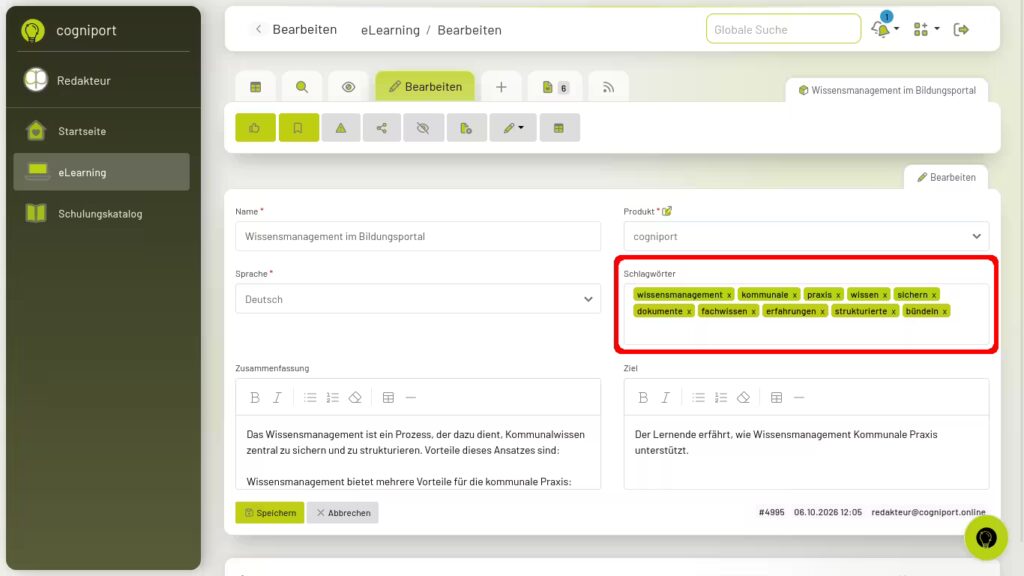Insert horizontal line in Zusammenfassung editor

(x=411, y=398)
